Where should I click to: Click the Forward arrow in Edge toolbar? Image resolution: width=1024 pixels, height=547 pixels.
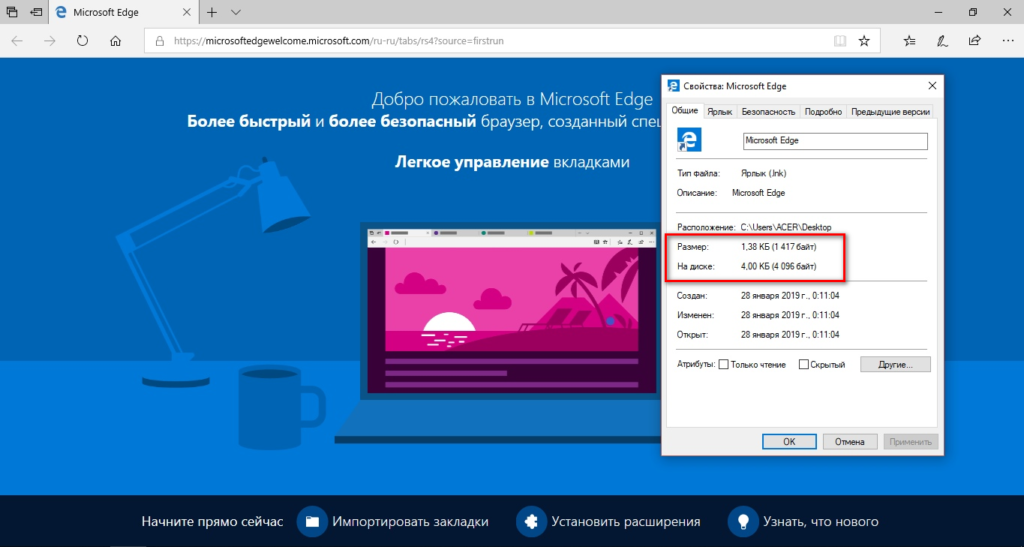(x=50, y=40)
